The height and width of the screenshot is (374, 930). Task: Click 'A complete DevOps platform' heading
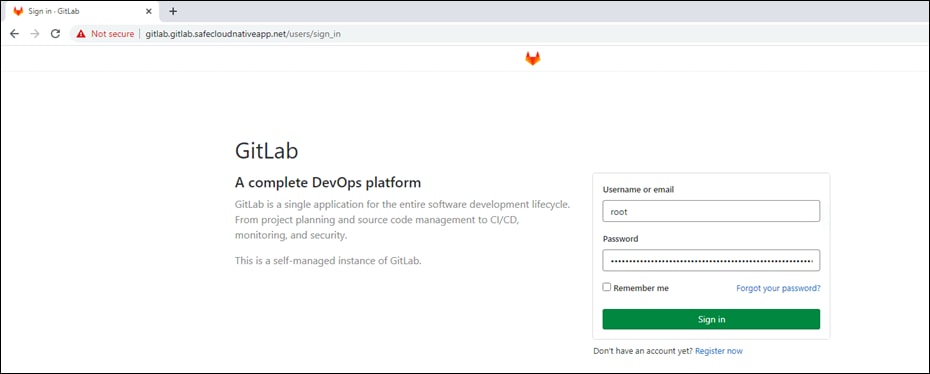click(328, 182)
